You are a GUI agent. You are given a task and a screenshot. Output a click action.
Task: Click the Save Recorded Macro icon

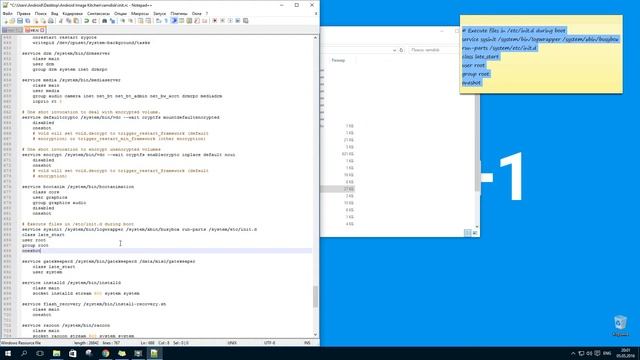(245, 21)
